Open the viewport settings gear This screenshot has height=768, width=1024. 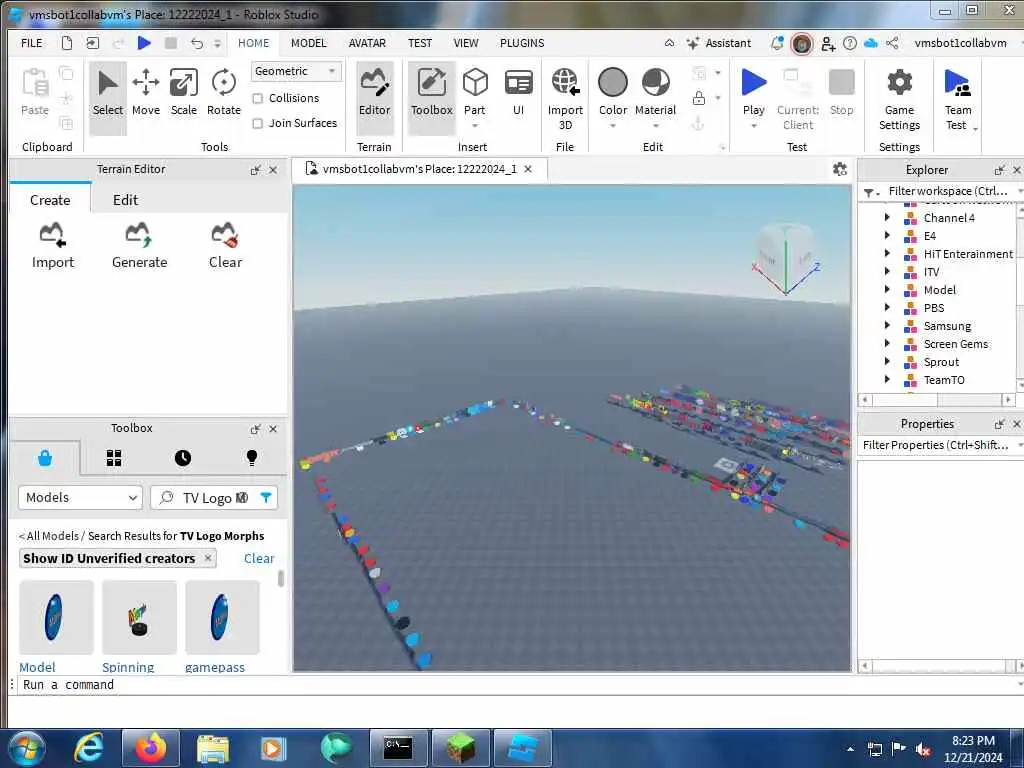[840, 169]
